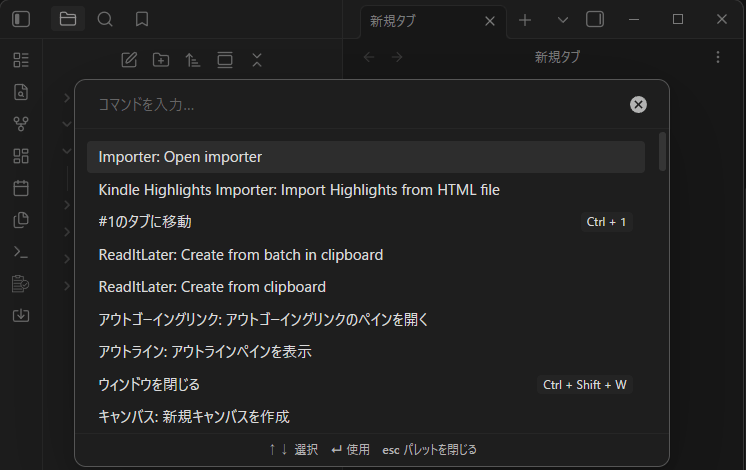Add a new tab with plus icon
Image resolution: width=746 pixels, height=470 pixels.
pos(525,20)
